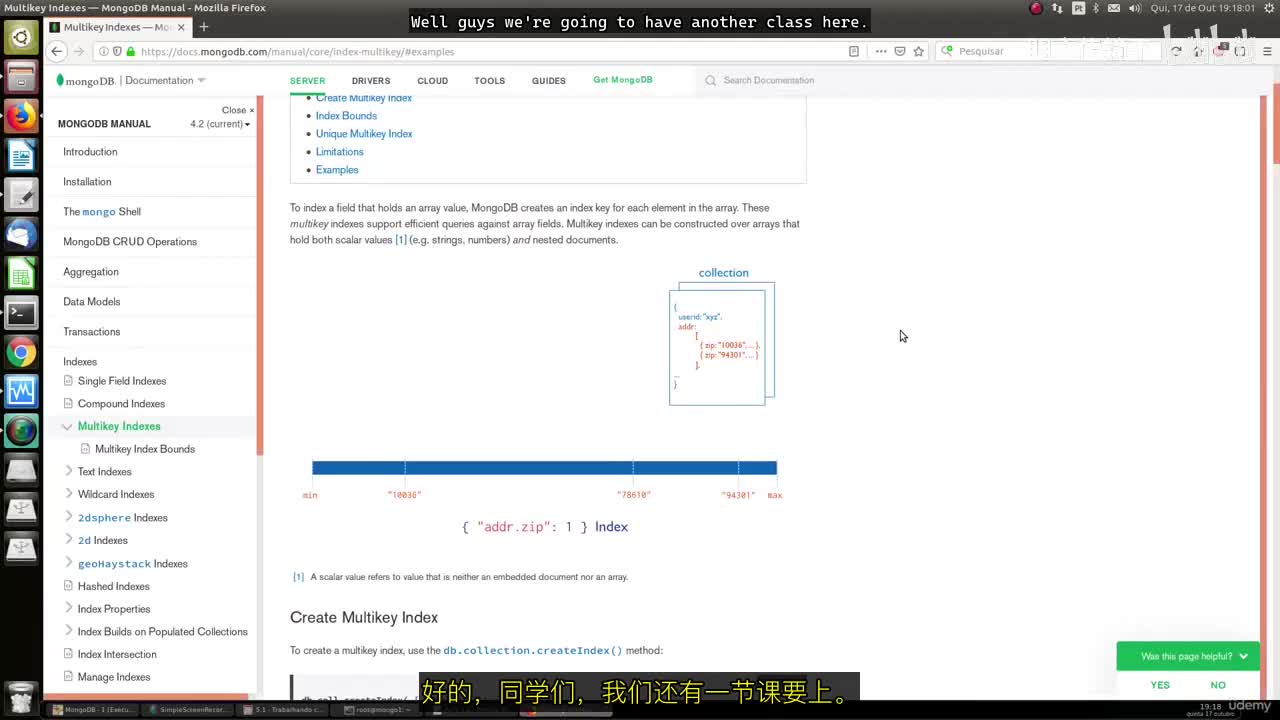Jump to the Limitations section

tap(340, 152)
